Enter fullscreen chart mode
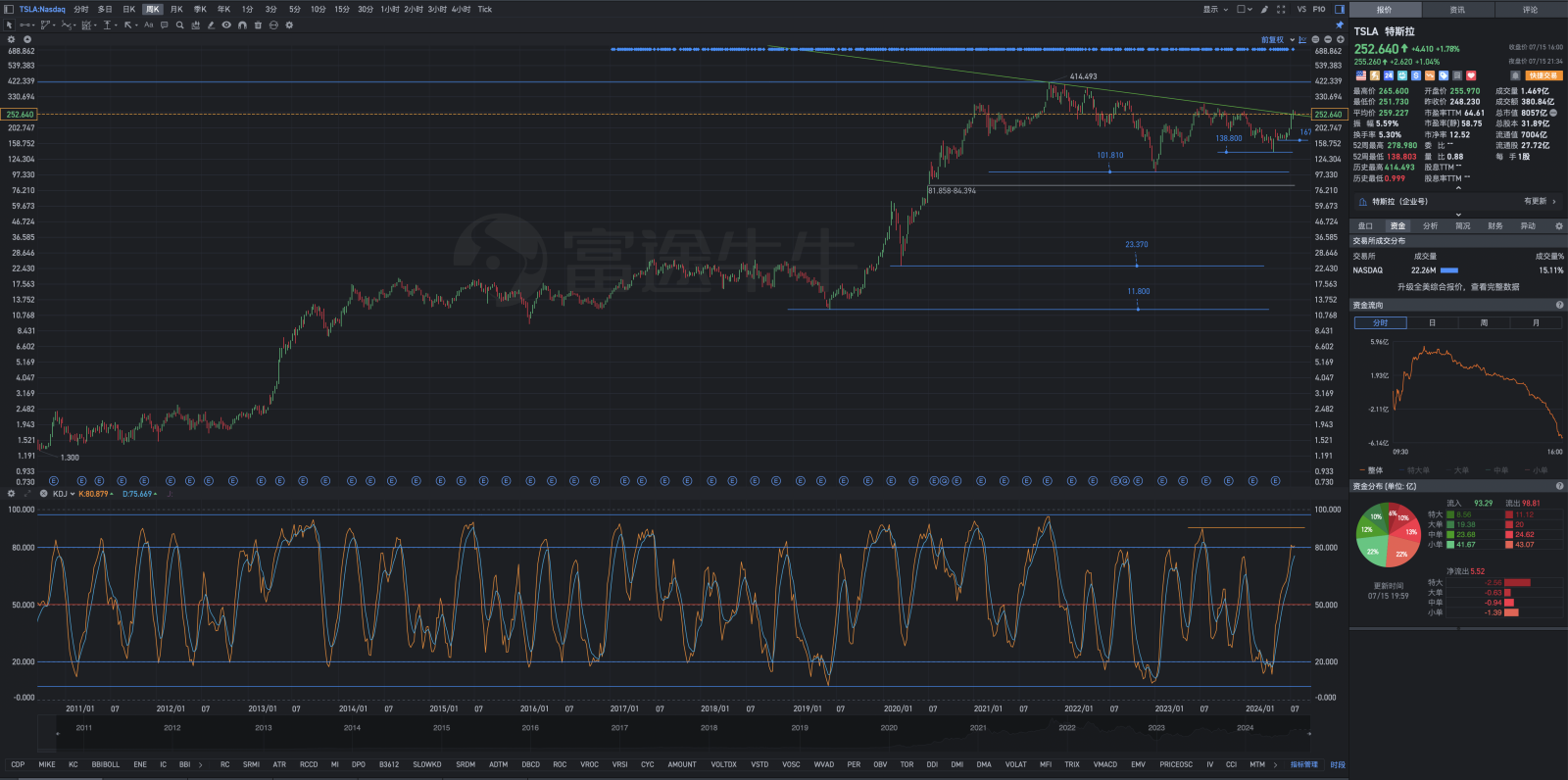This screenshot has height=780, width=1568. 1281,9
